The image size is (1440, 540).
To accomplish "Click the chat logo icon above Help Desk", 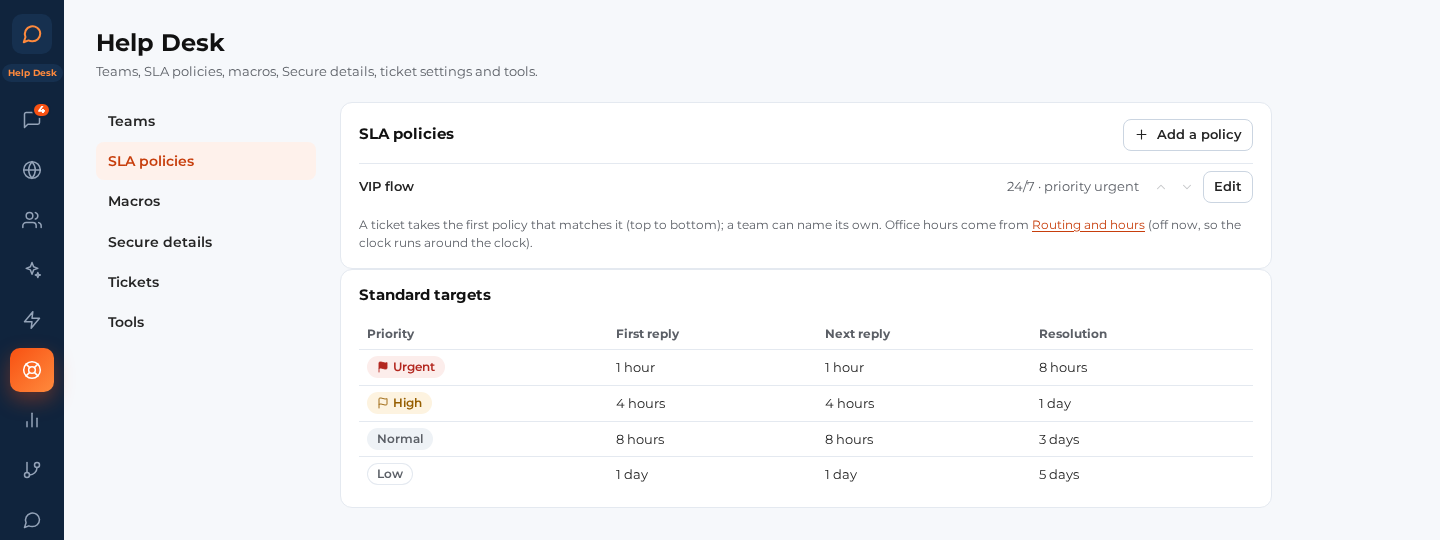I will 32,34.
